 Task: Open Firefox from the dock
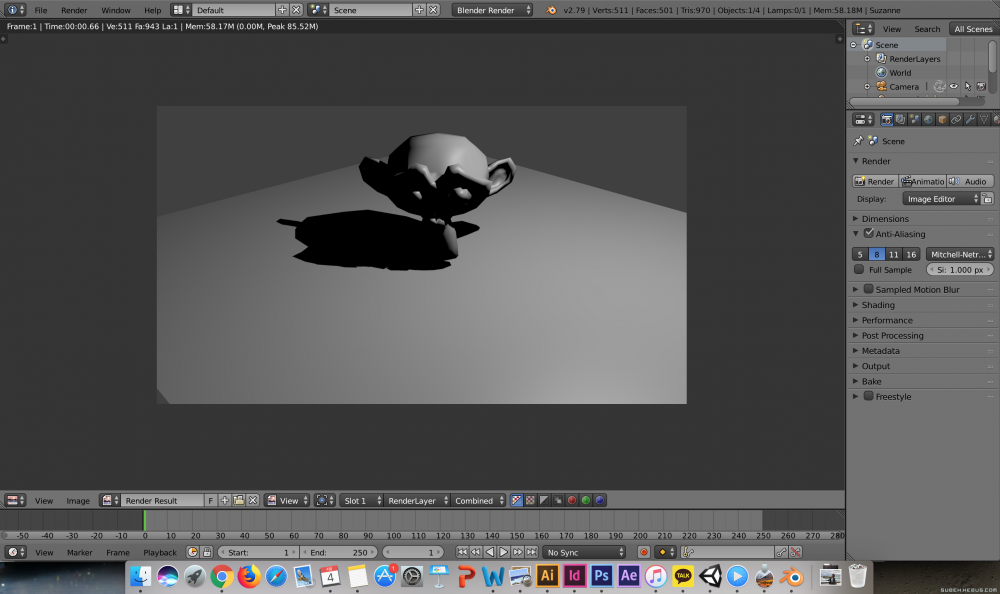point(249,576)
